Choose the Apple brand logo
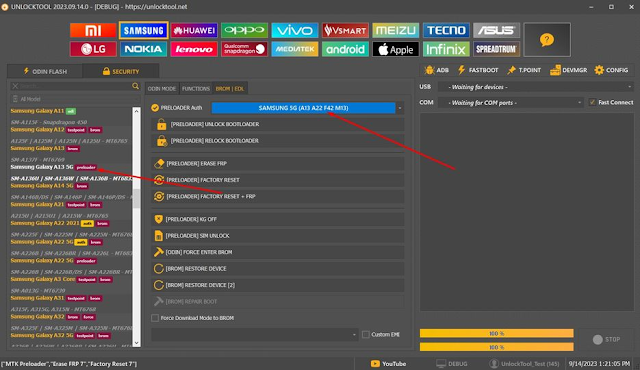This screenshot has height=370, width=640. (x=396, y=49)
